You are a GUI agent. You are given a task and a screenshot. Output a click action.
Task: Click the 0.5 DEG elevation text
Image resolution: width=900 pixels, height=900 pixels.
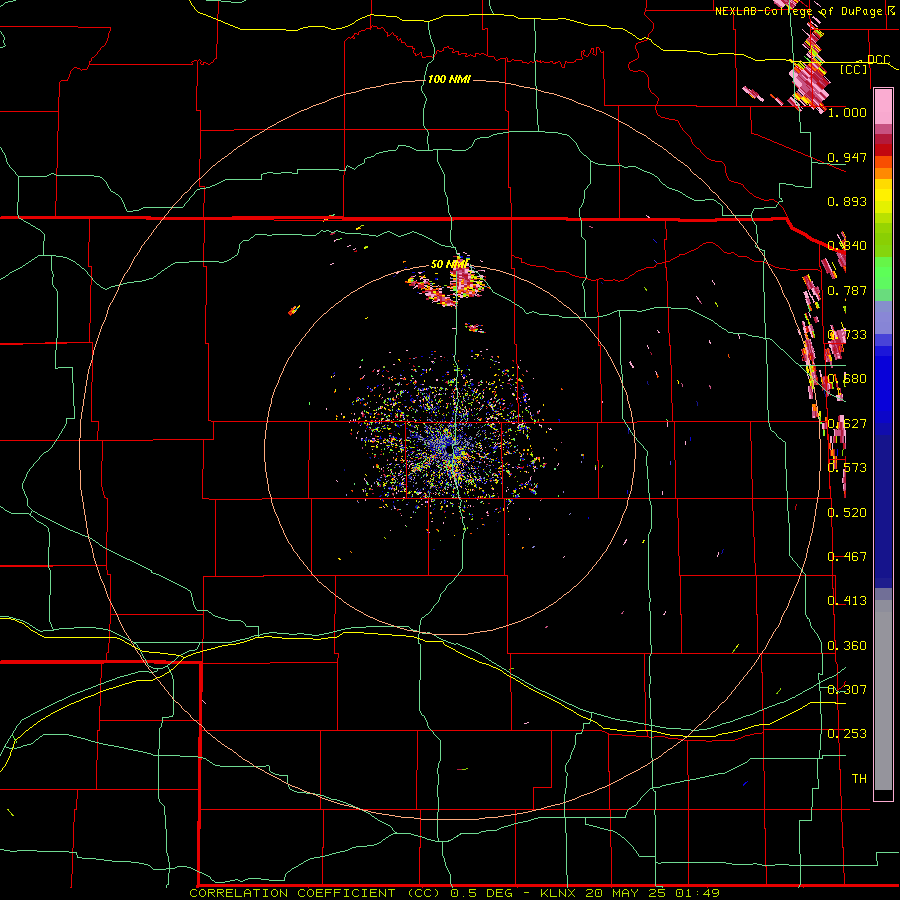point(484,893)
